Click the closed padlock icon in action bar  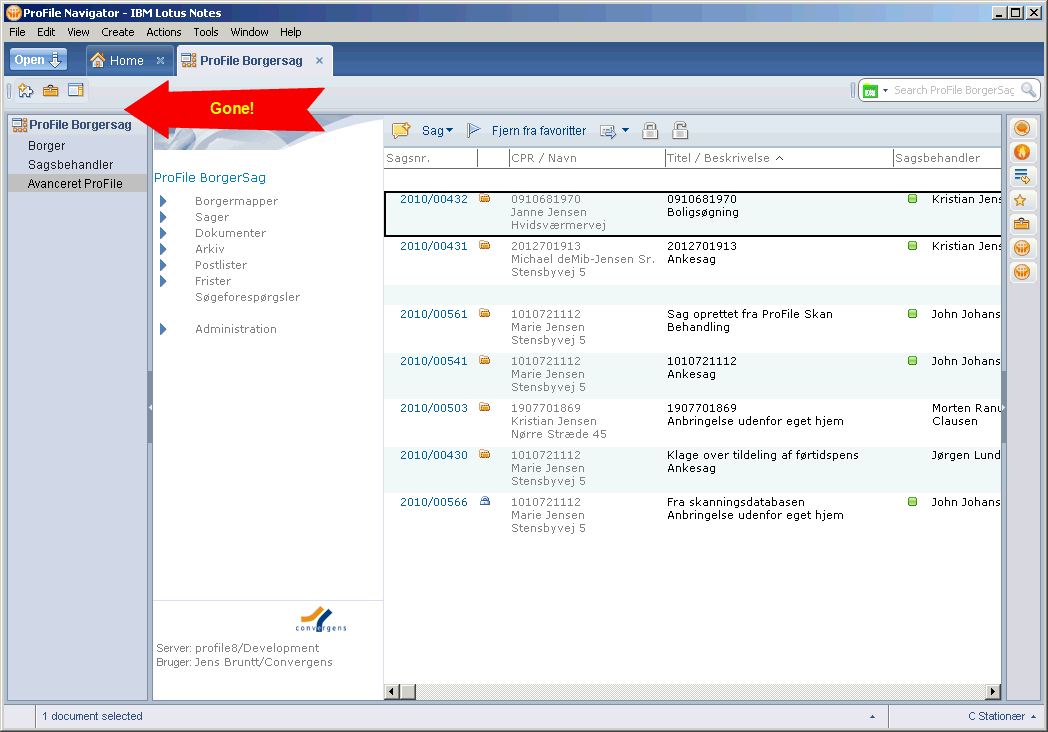[650, 131]
